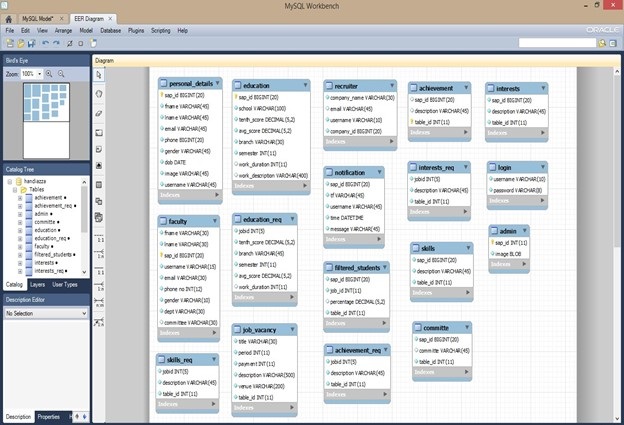Viewport: 624px width, 425px height.
Task: Select the place new table tool
Action: click(x=99, y=185)
